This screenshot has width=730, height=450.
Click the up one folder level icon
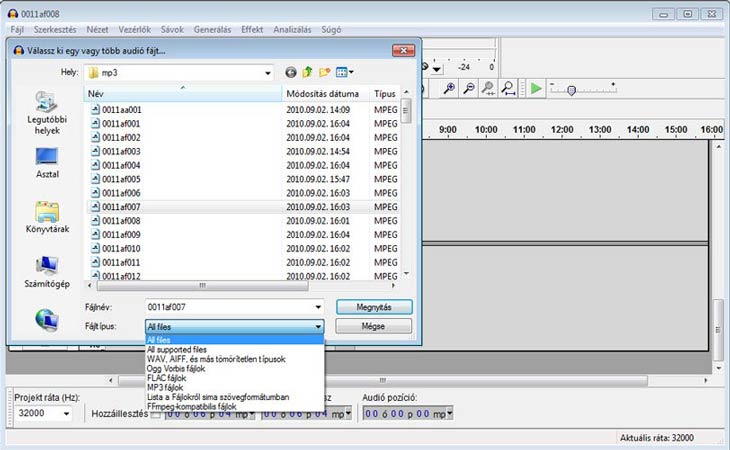[x=308, y=73]
